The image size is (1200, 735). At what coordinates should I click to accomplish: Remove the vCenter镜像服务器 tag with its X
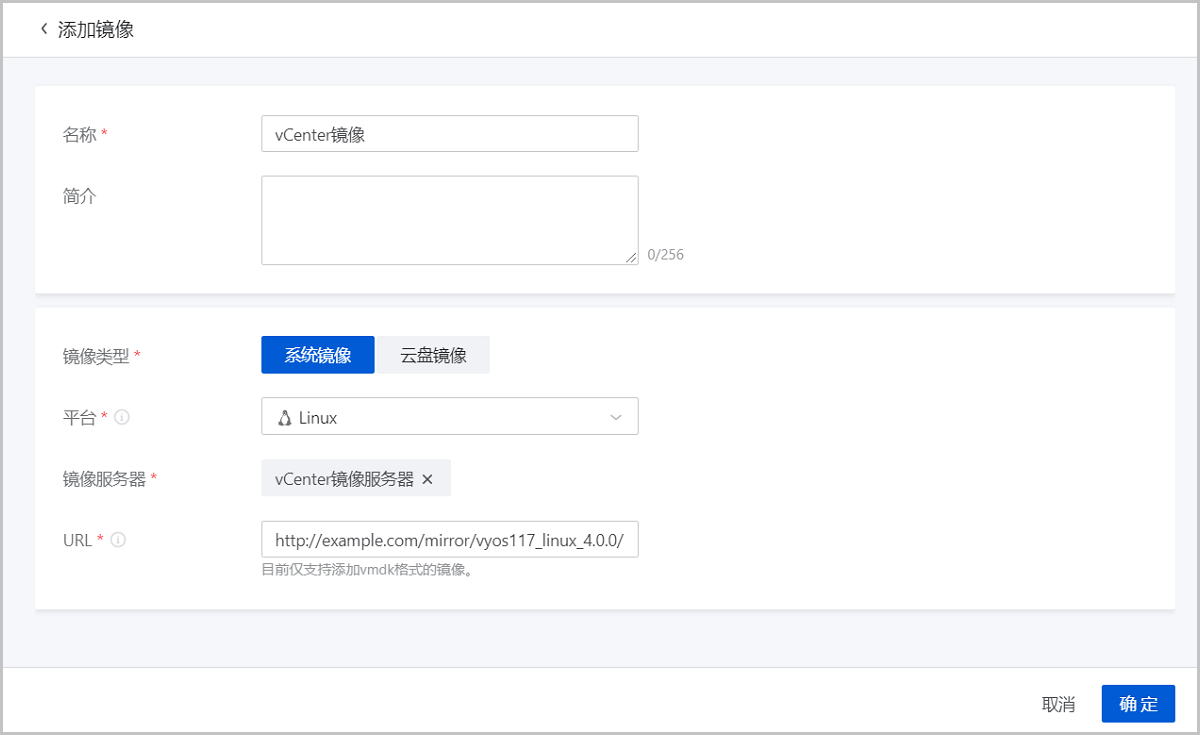(x=428, y=479)
